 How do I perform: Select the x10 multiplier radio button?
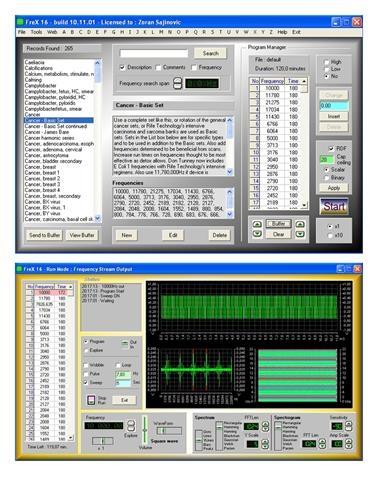[330, 235]
